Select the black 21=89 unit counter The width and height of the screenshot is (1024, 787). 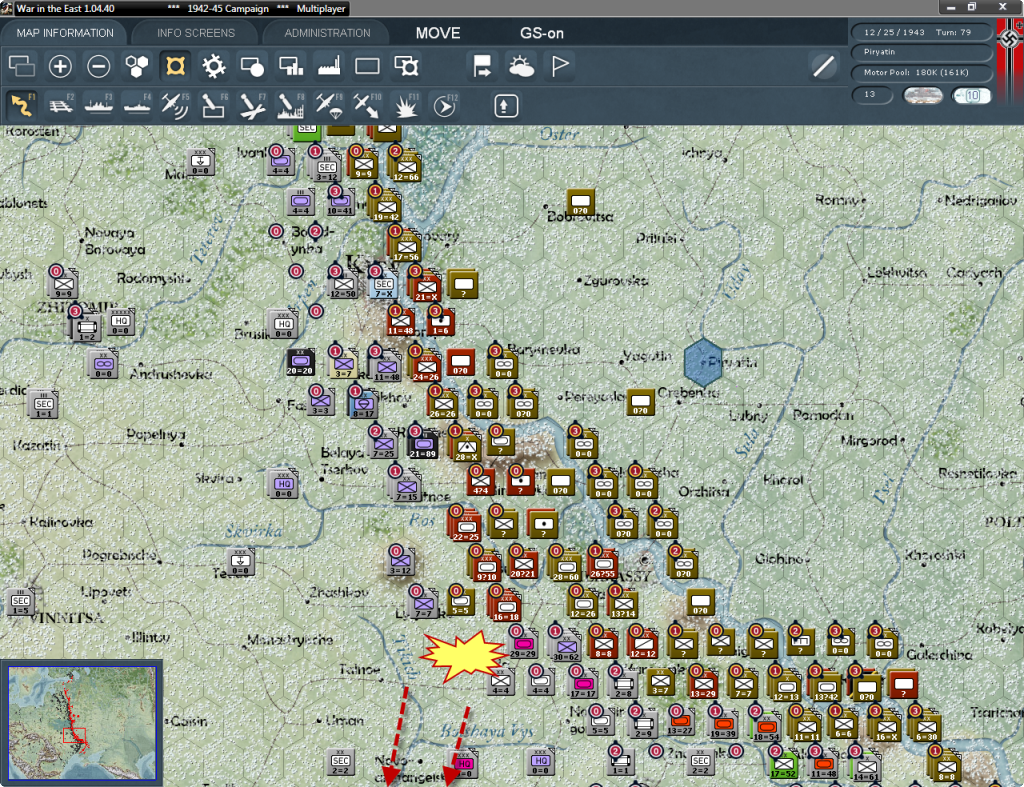pos(423,445)
